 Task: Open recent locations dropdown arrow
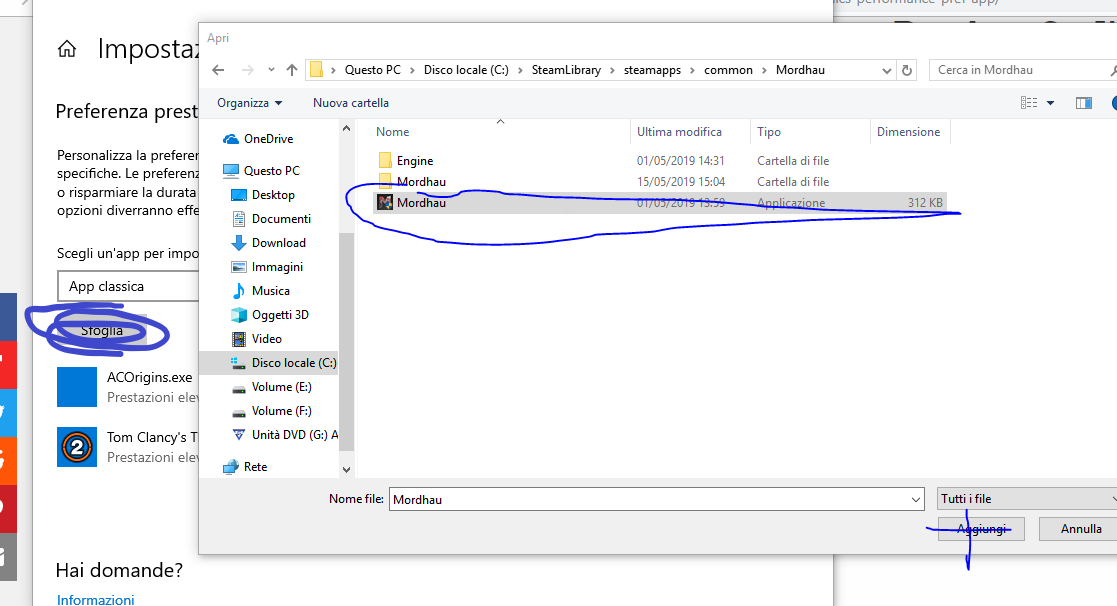(271, 70)
